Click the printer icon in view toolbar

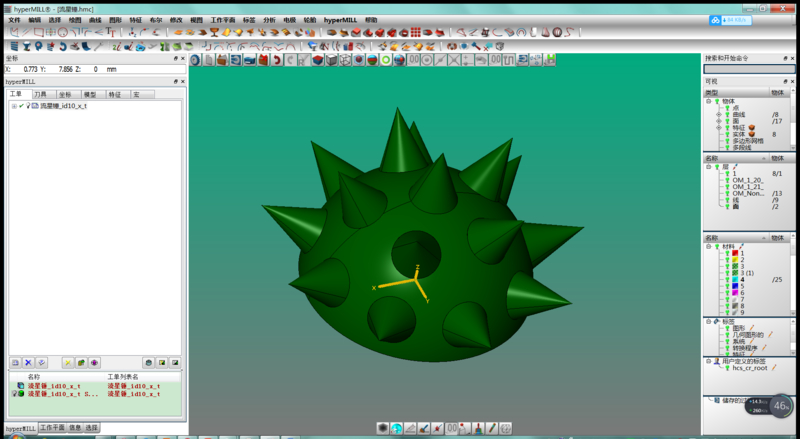[x=249, y=60]
